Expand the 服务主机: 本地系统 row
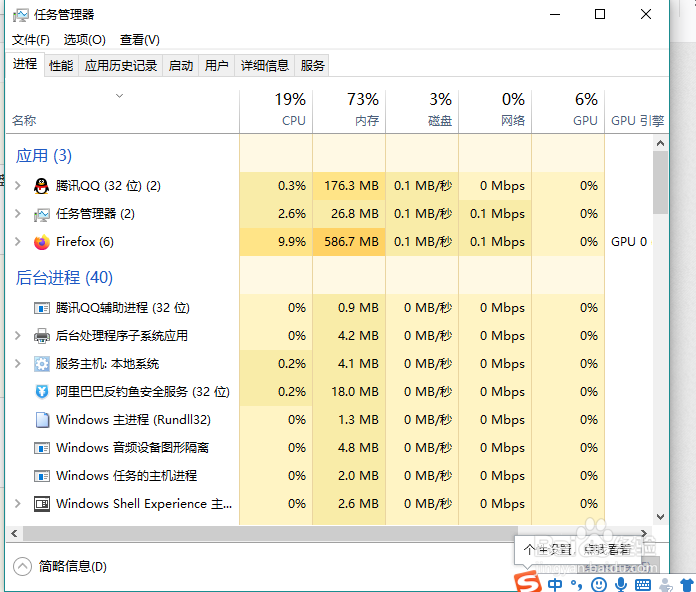This screenshot has height=592, width=696. 17,364
